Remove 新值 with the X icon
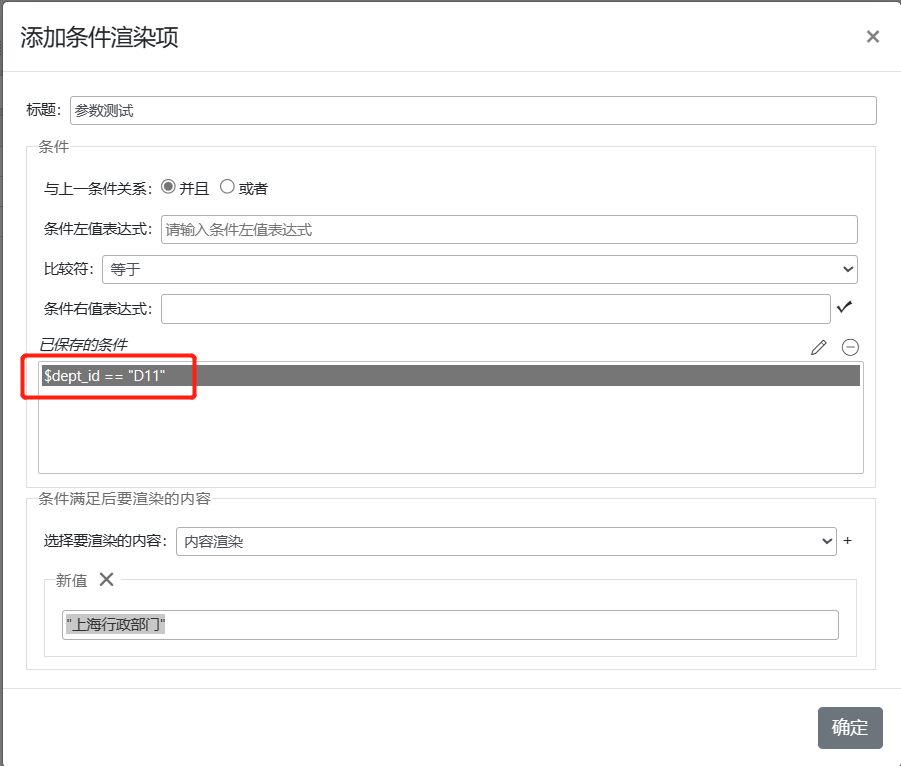This screenshot has height=766, width=901. tap(106, 579)
